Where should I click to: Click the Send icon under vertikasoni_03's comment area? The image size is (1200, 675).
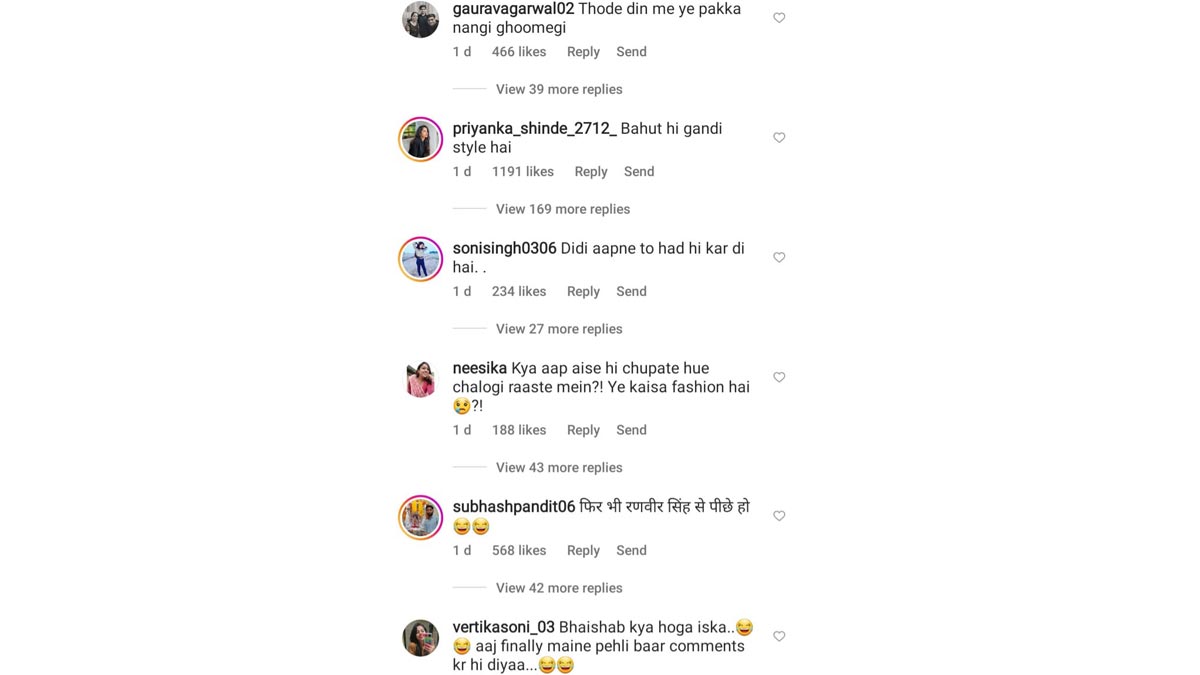tap(631, 672)
